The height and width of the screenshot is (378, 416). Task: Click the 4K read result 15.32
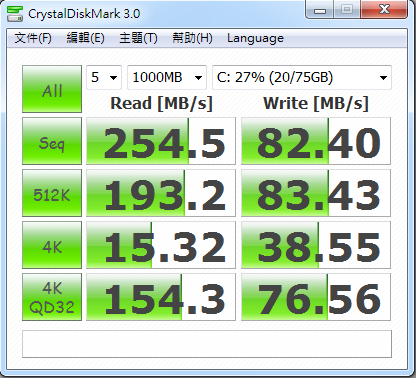[161, 245]
